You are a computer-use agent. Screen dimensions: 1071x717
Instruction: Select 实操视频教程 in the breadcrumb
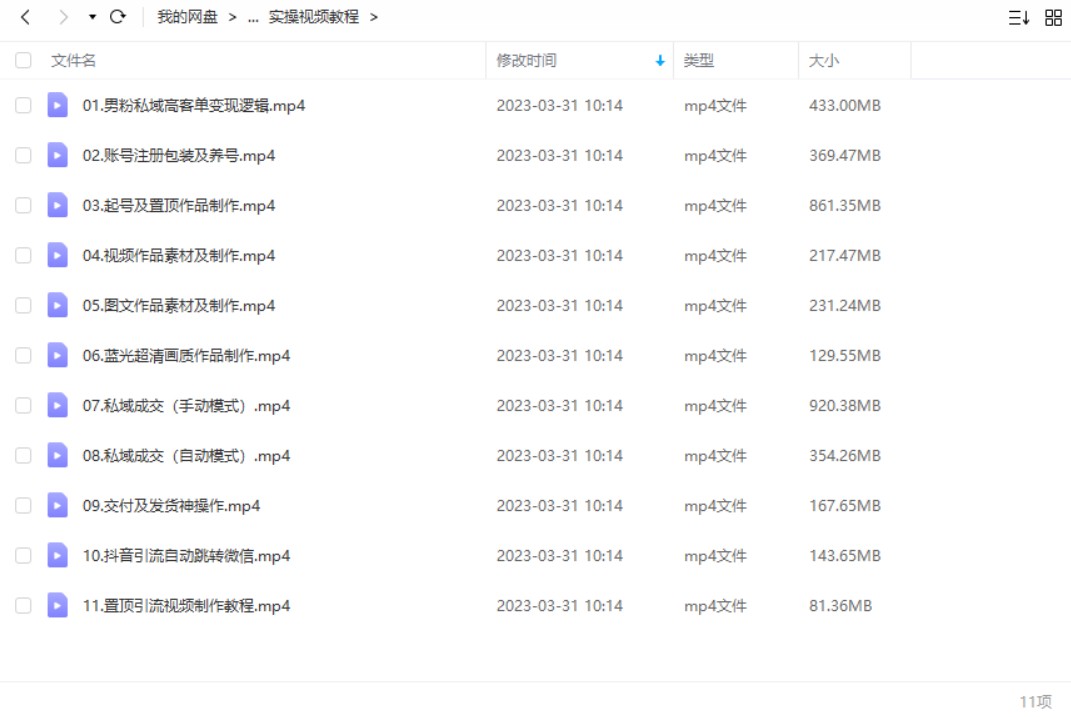pyautogui.click(x=314, y=17)
